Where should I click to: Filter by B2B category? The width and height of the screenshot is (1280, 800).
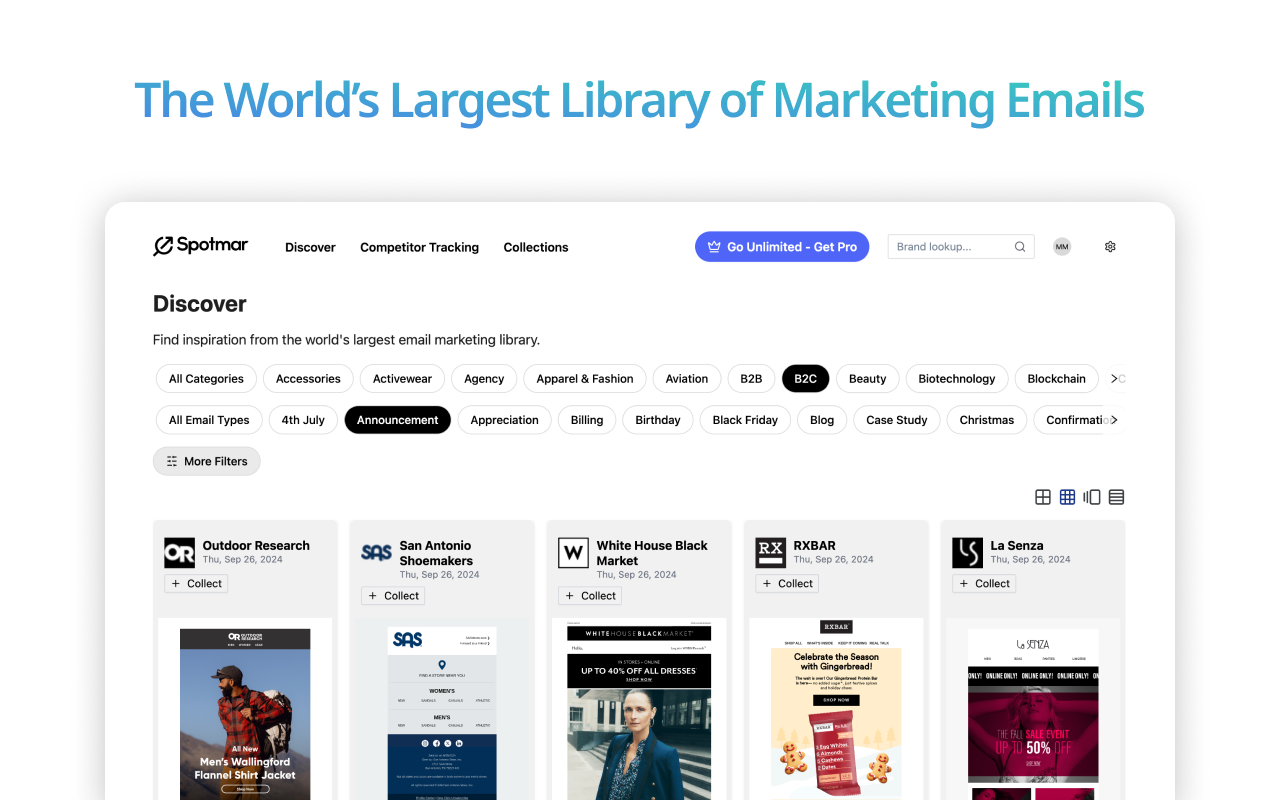[x=751, y=379]
